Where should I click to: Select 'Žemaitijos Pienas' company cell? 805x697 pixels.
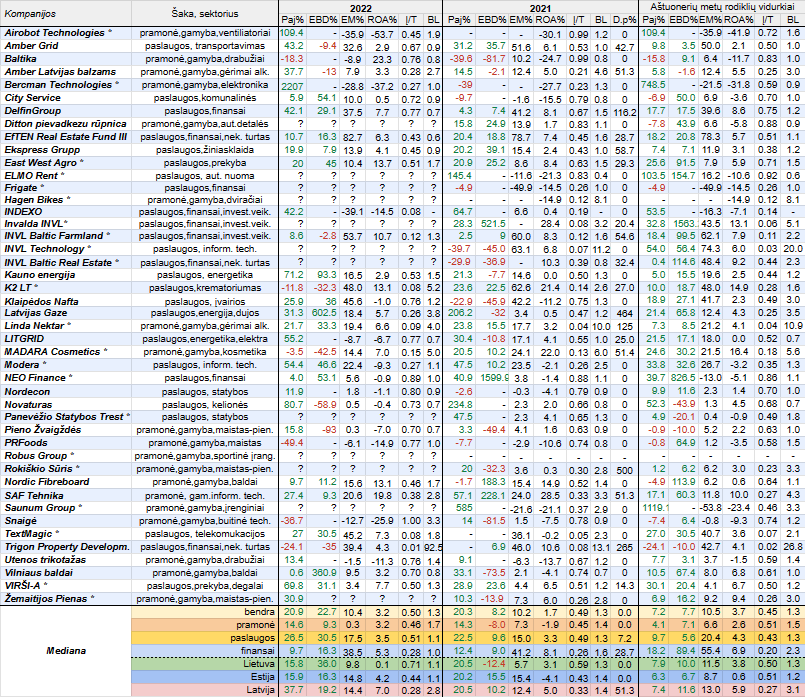[x=66, y=599]
